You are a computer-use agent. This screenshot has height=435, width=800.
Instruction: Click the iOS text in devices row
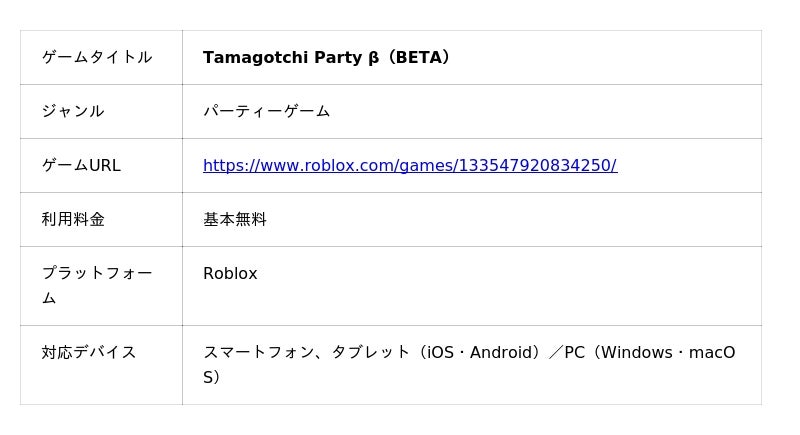(x=440, y=353)
